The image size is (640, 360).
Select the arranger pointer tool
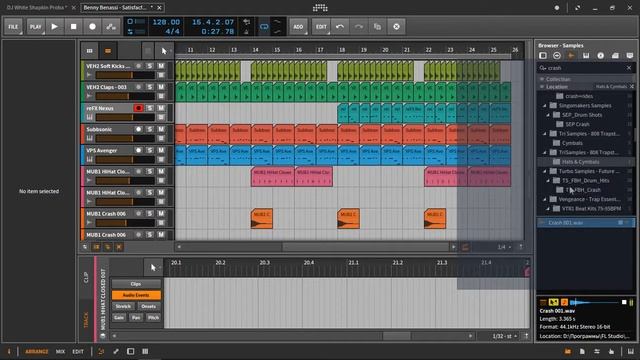[164, 51]
